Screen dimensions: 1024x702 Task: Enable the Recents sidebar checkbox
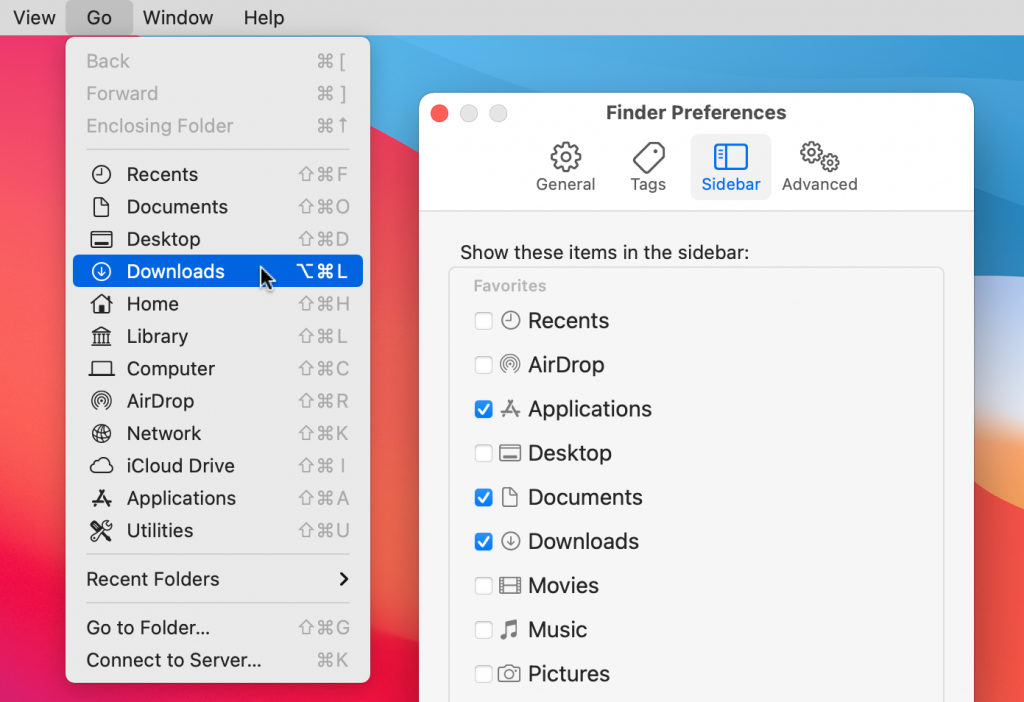(x=484, y=320)
